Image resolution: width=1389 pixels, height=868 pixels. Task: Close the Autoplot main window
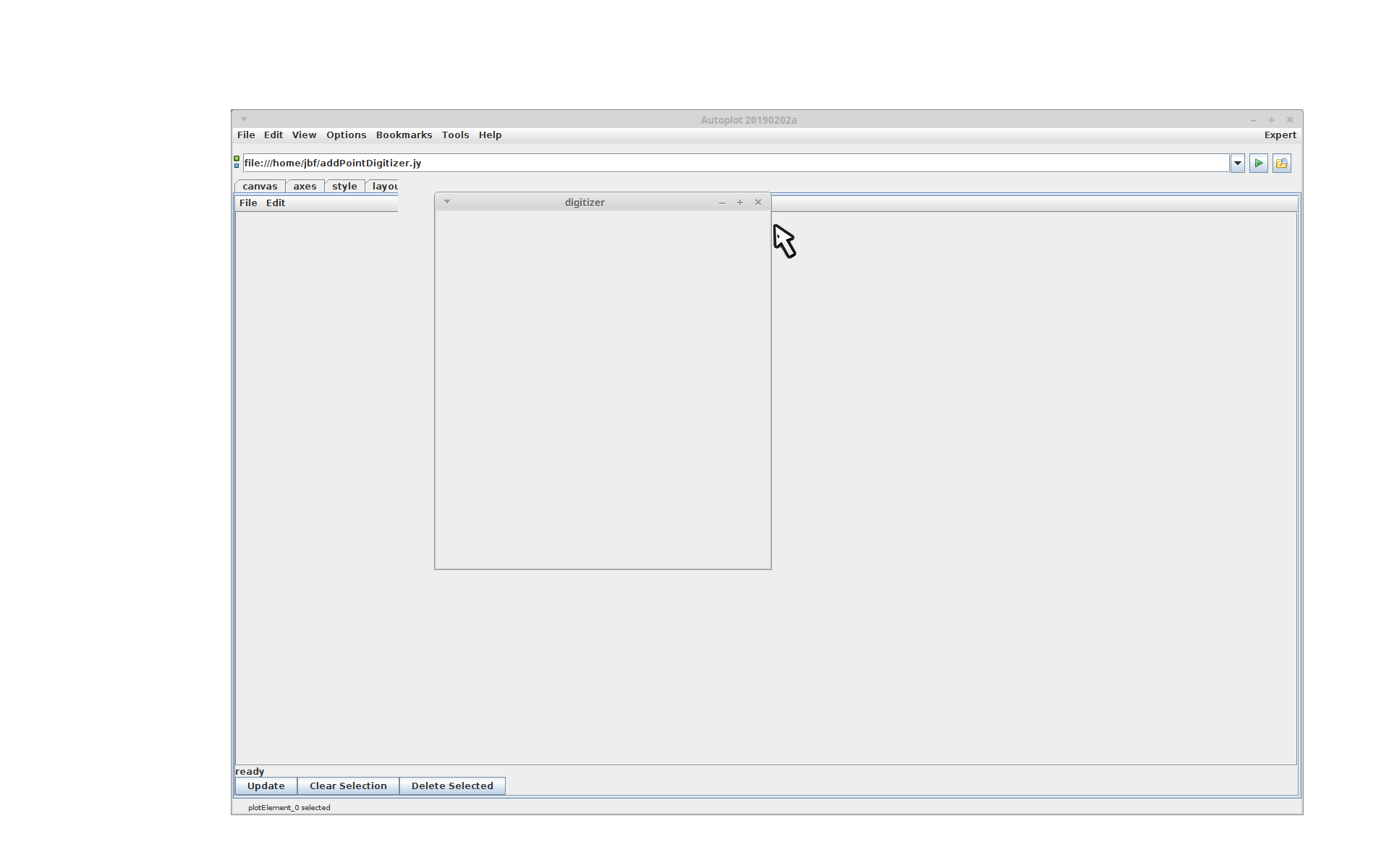(x=1289, y=120)
